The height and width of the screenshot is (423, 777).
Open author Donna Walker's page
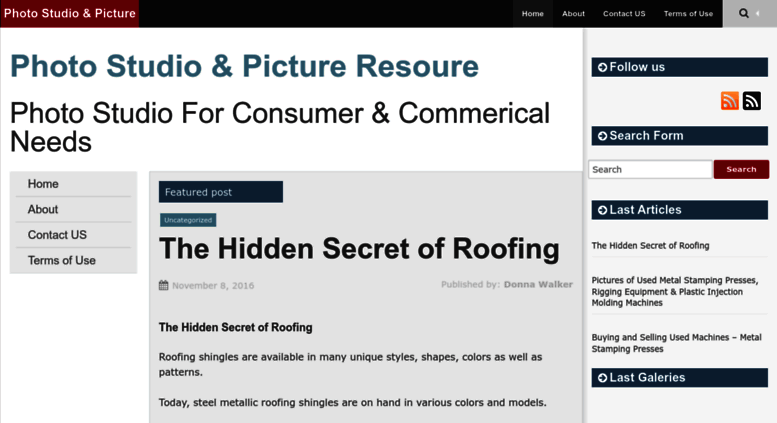pyautogui.click(x=538, y=284)
